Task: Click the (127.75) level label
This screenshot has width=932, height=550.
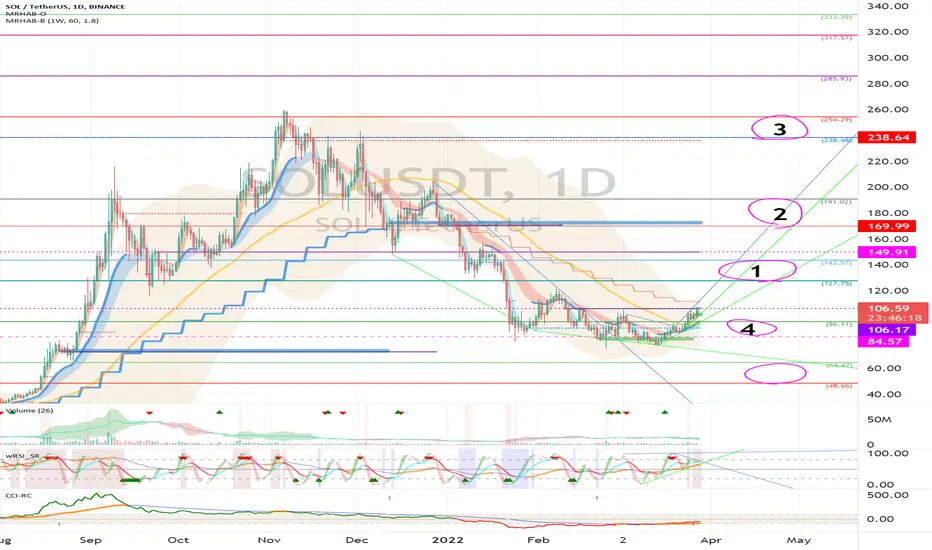Action: (x=836, y=284)
